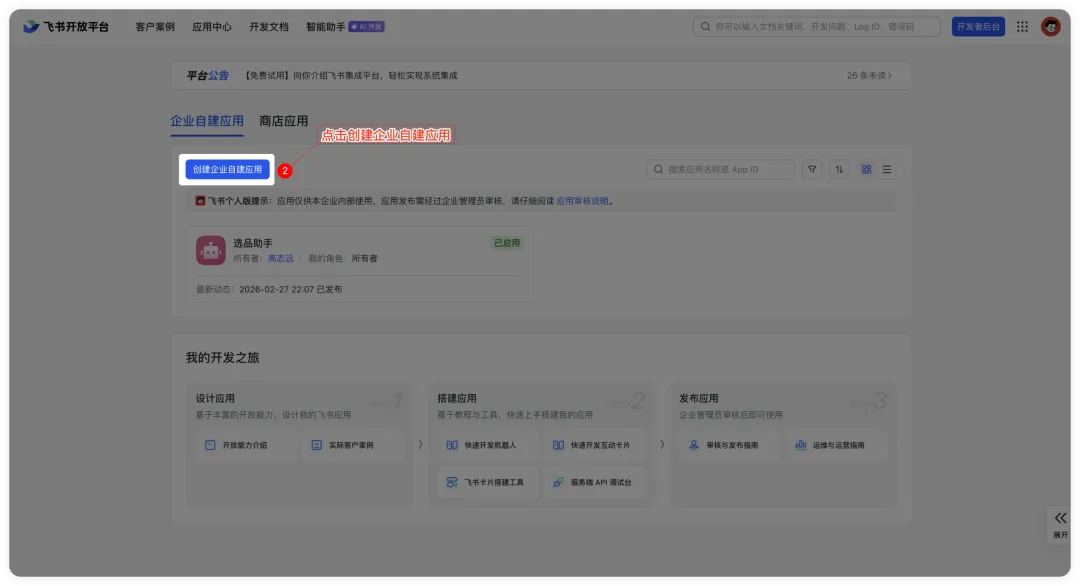Open 运维与运营指南
This screenshot has height=586, width=1080.
click(838, 446)
